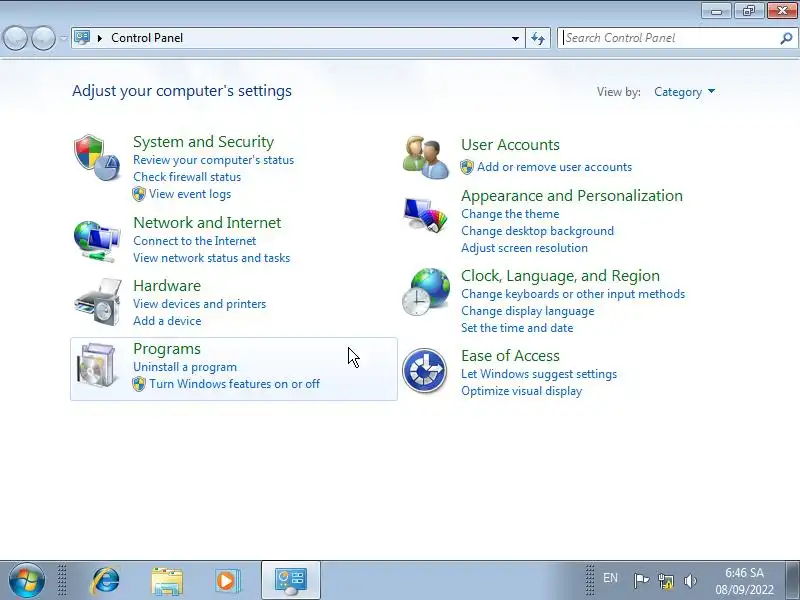This screenshot has height=600, width=800.
Task: Click the refresh button beside the address bar
Action: (x=538, y=38)
